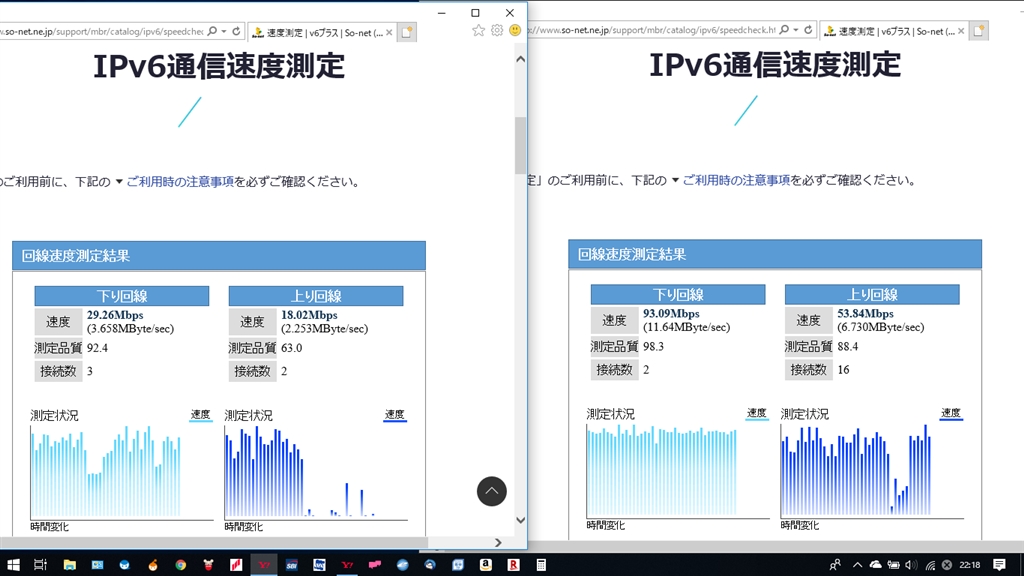This screenshot has width=1024, height=576.
Task: Click the smiley feedback icon in the left window
Action: click(x=515, y=31)
